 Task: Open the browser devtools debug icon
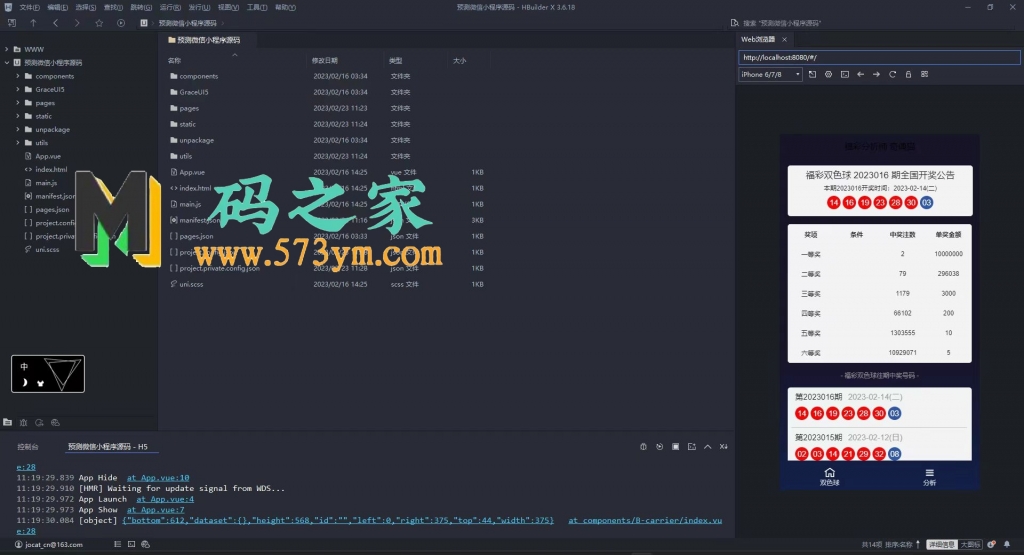coord(828,74)
